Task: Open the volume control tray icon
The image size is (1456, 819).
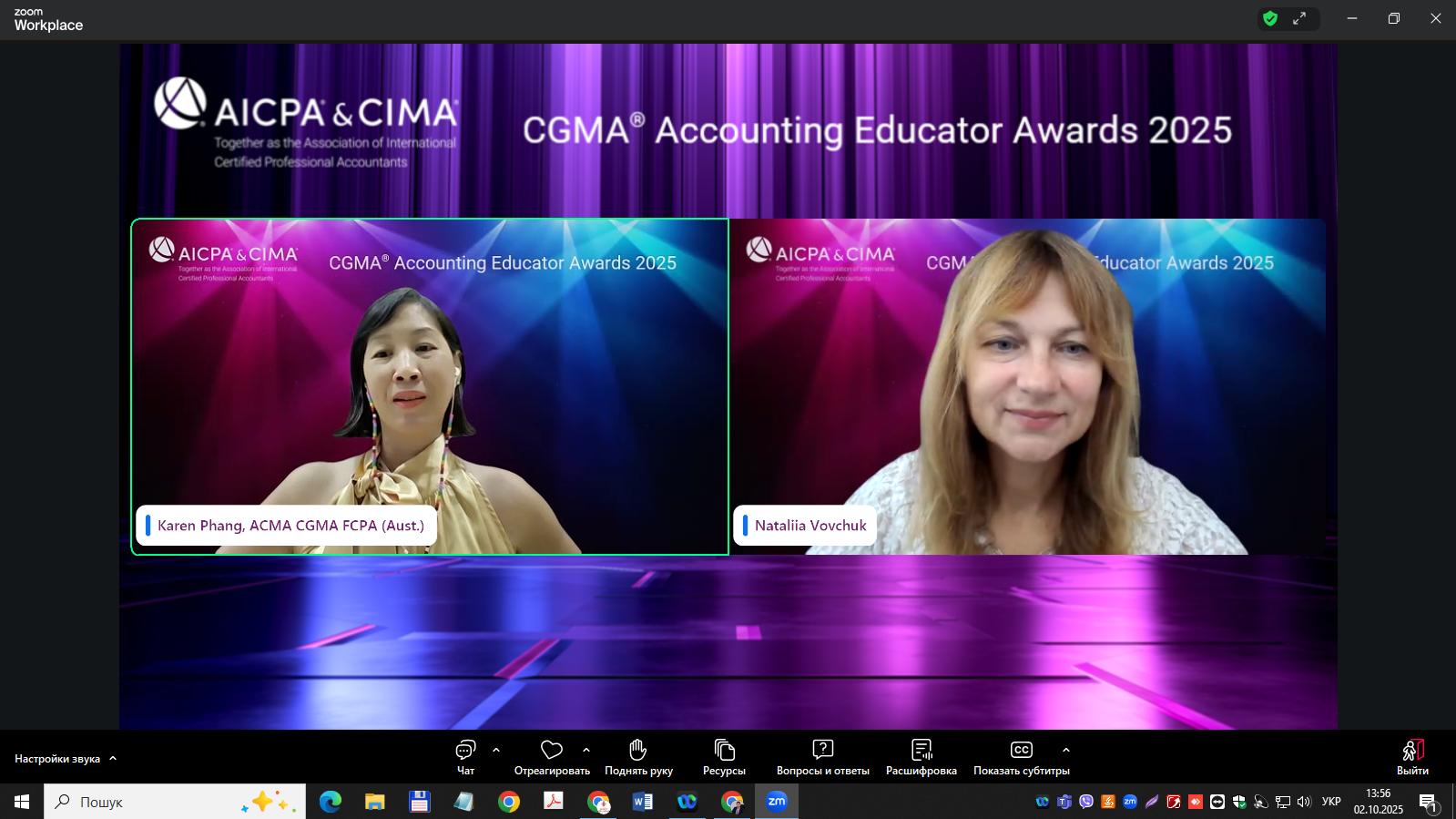Action: [x=1304, y=802]
